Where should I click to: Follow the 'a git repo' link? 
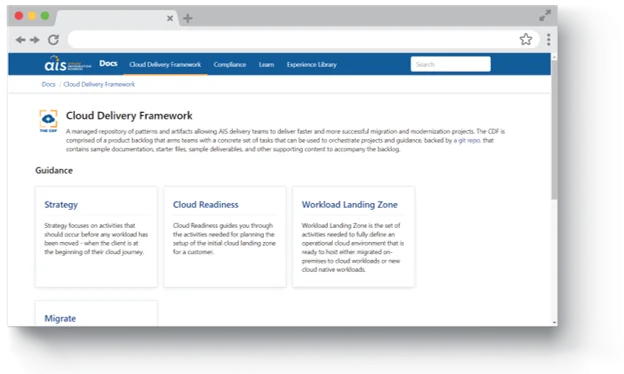point(466,140)
